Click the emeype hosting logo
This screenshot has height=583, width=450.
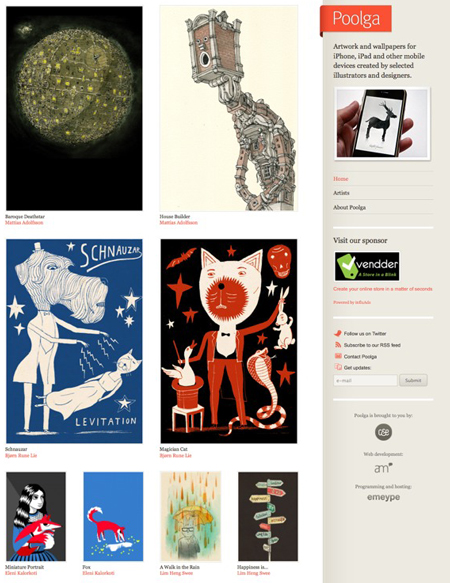[383, 497]
